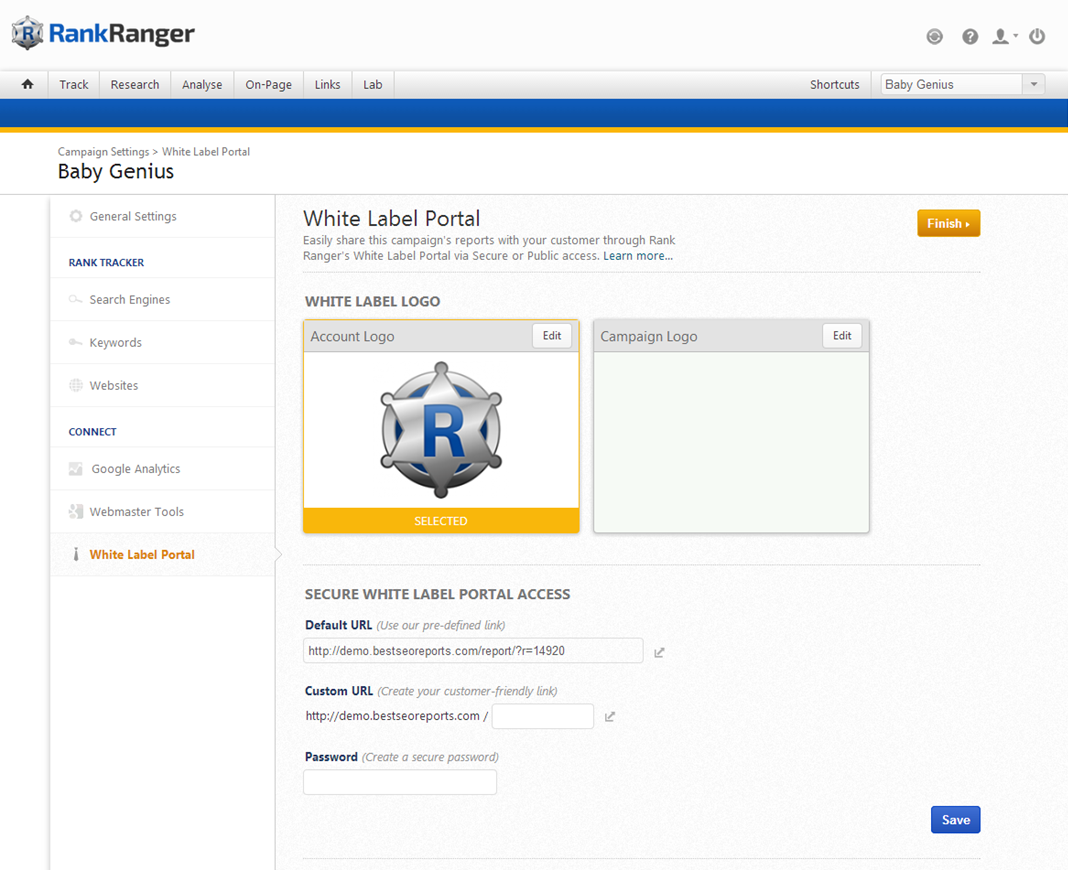The width and height of the screenshot is (1068, 870).
Task: Select the Account Logo sheriff badge image
Action: (441, 429)
